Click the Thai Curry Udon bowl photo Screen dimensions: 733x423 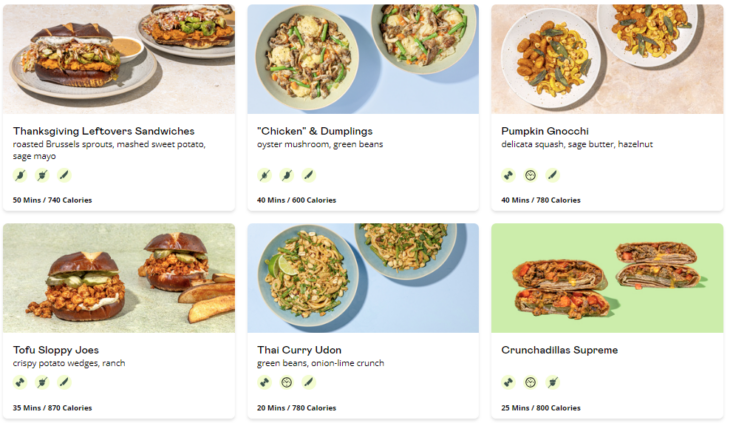(362, 278)
